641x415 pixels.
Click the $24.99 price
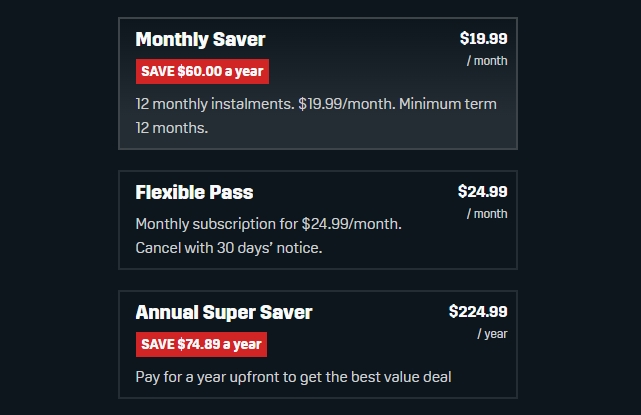click(x=482, y=192)
